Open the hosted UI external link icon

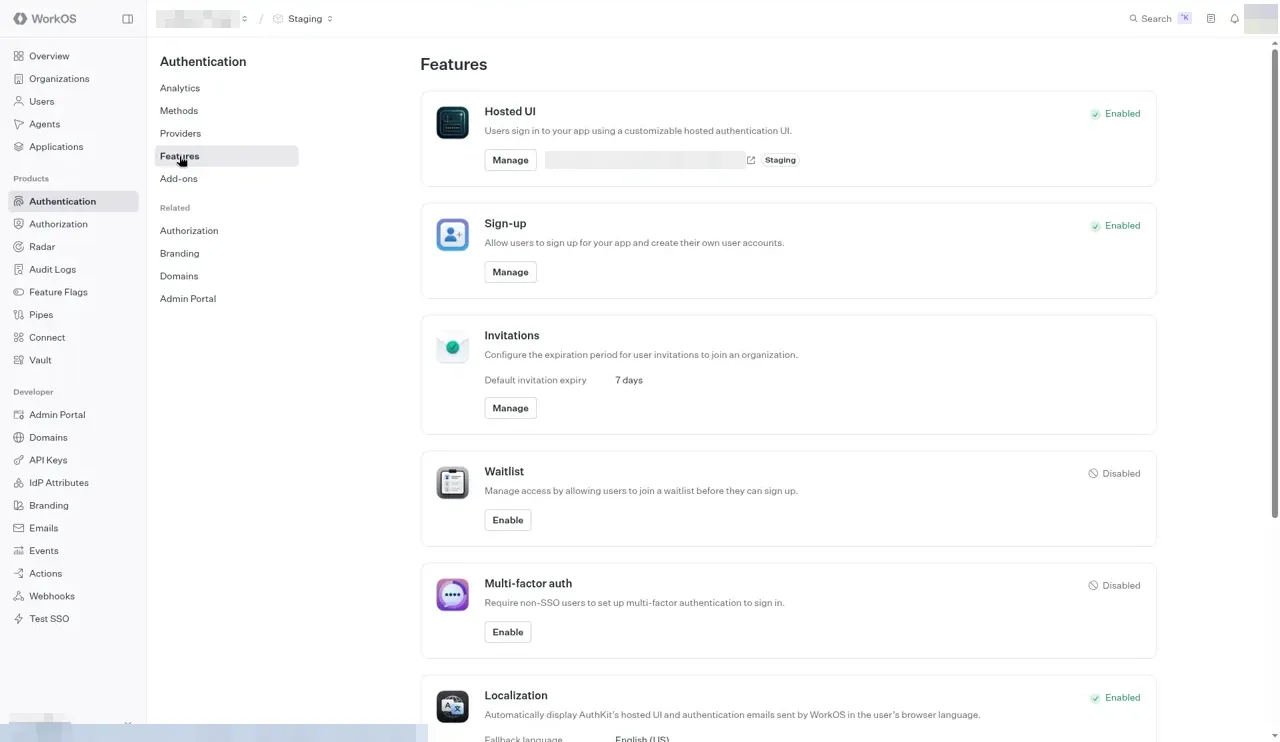[x=751, y=160]
